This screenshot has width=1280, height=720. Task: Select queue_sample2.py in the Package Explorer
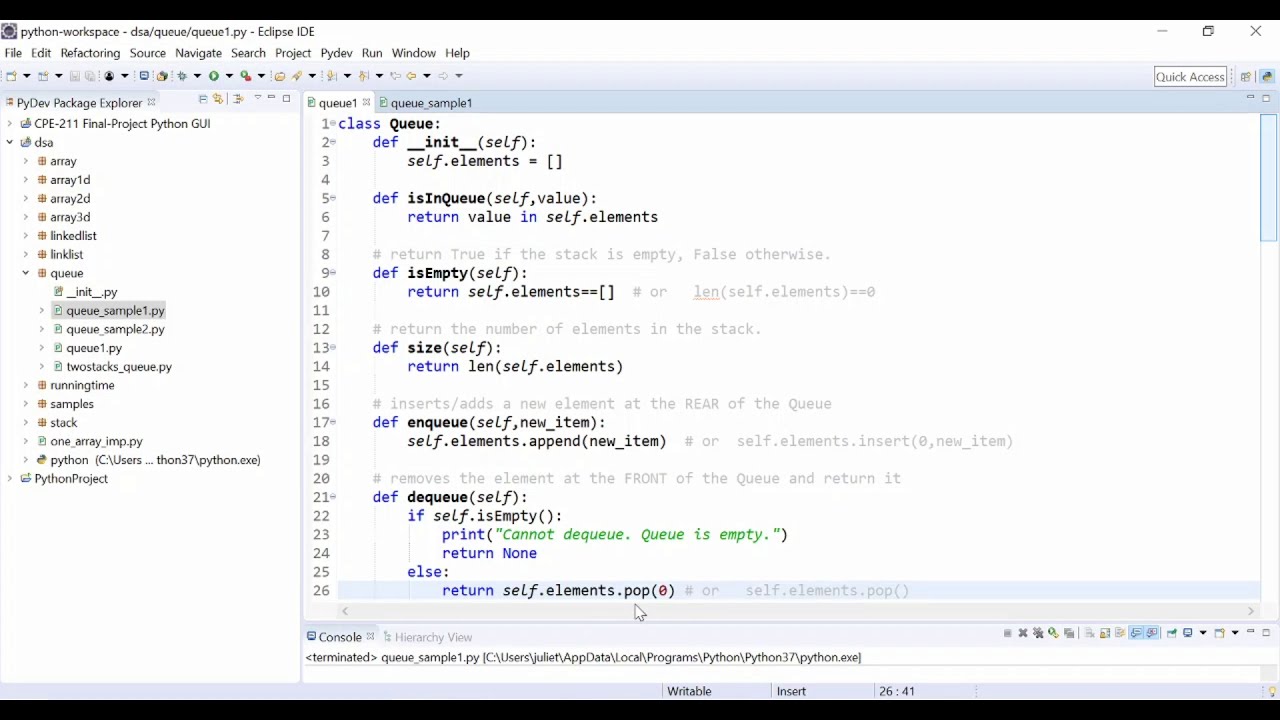click(115, 329)
